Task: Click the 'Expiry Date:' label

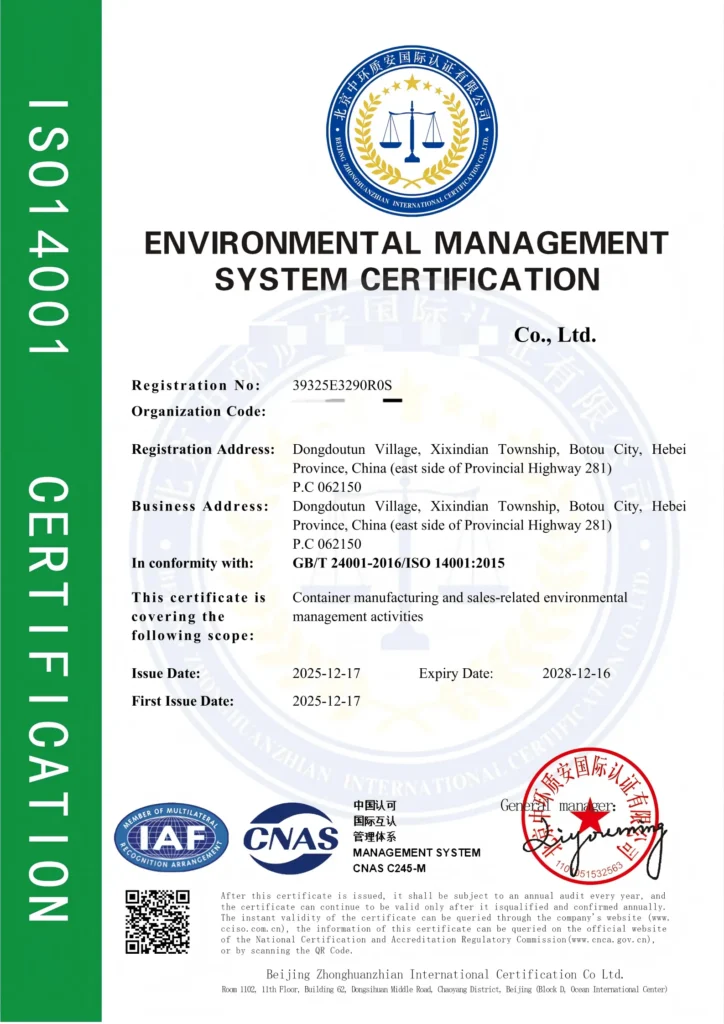Action: [456, 673]
